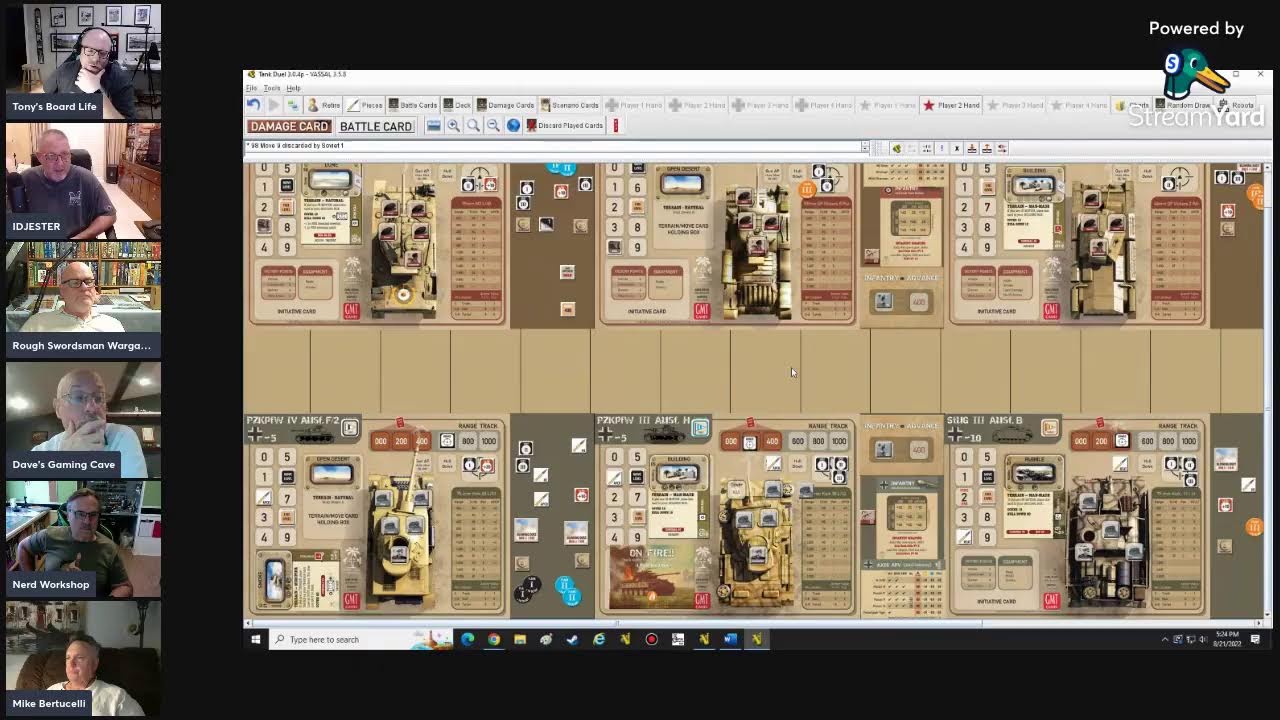The height and width of the screenshot is (720, 1280).
Task: Expand the chat log dropdown arrow
Action: click(865, 147)
